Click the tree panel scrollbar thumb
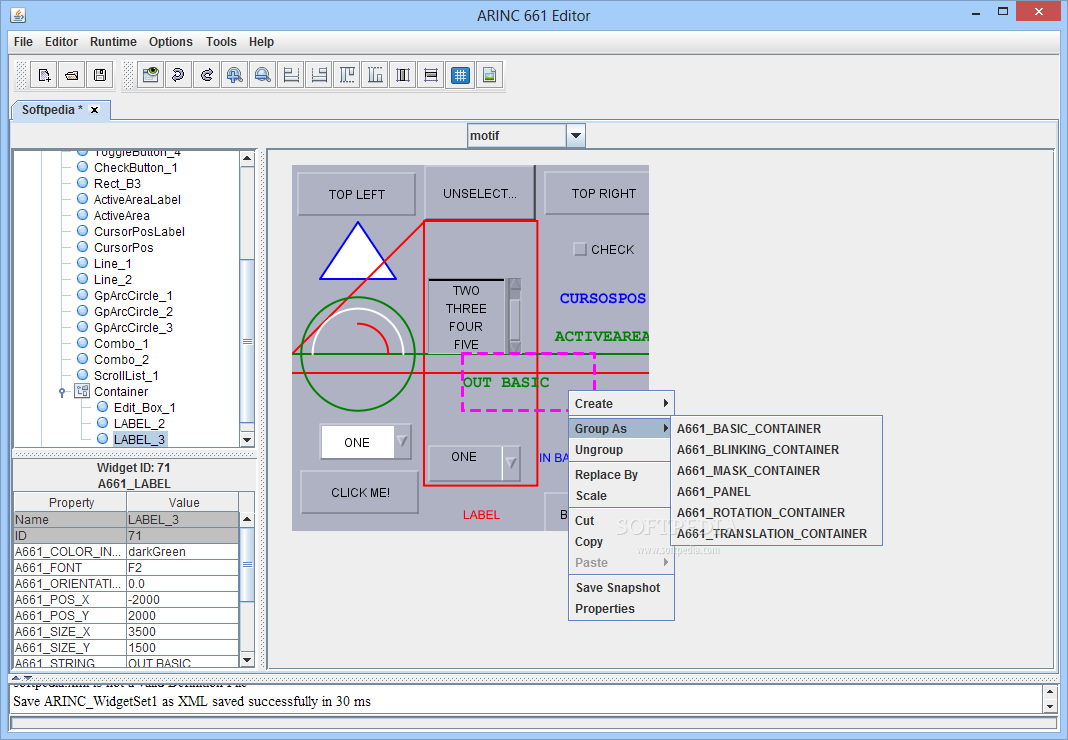The image size is (1068, 740). 247,341
